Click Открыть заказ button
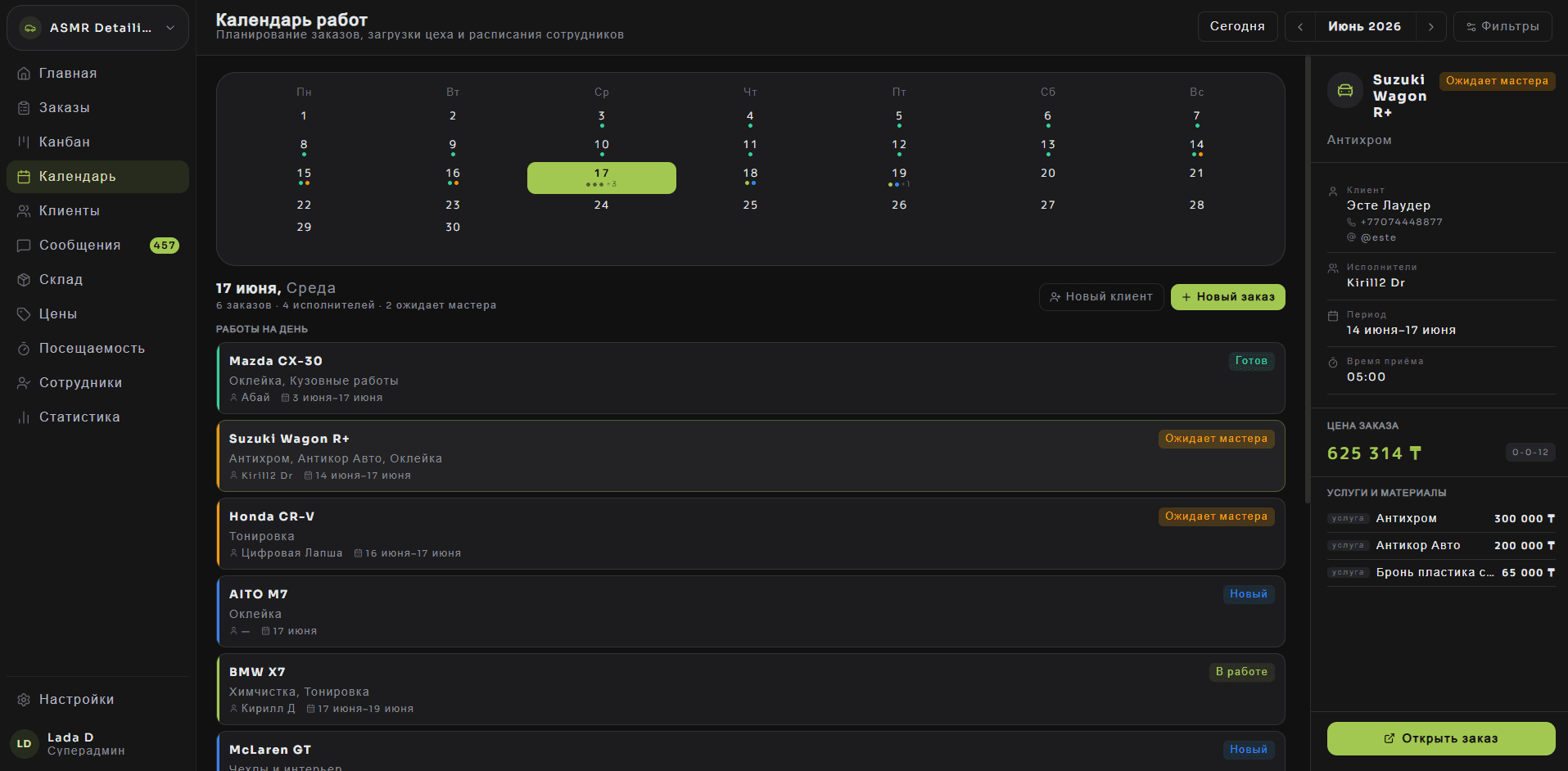1568x771 pixels. coord(1441,738)
